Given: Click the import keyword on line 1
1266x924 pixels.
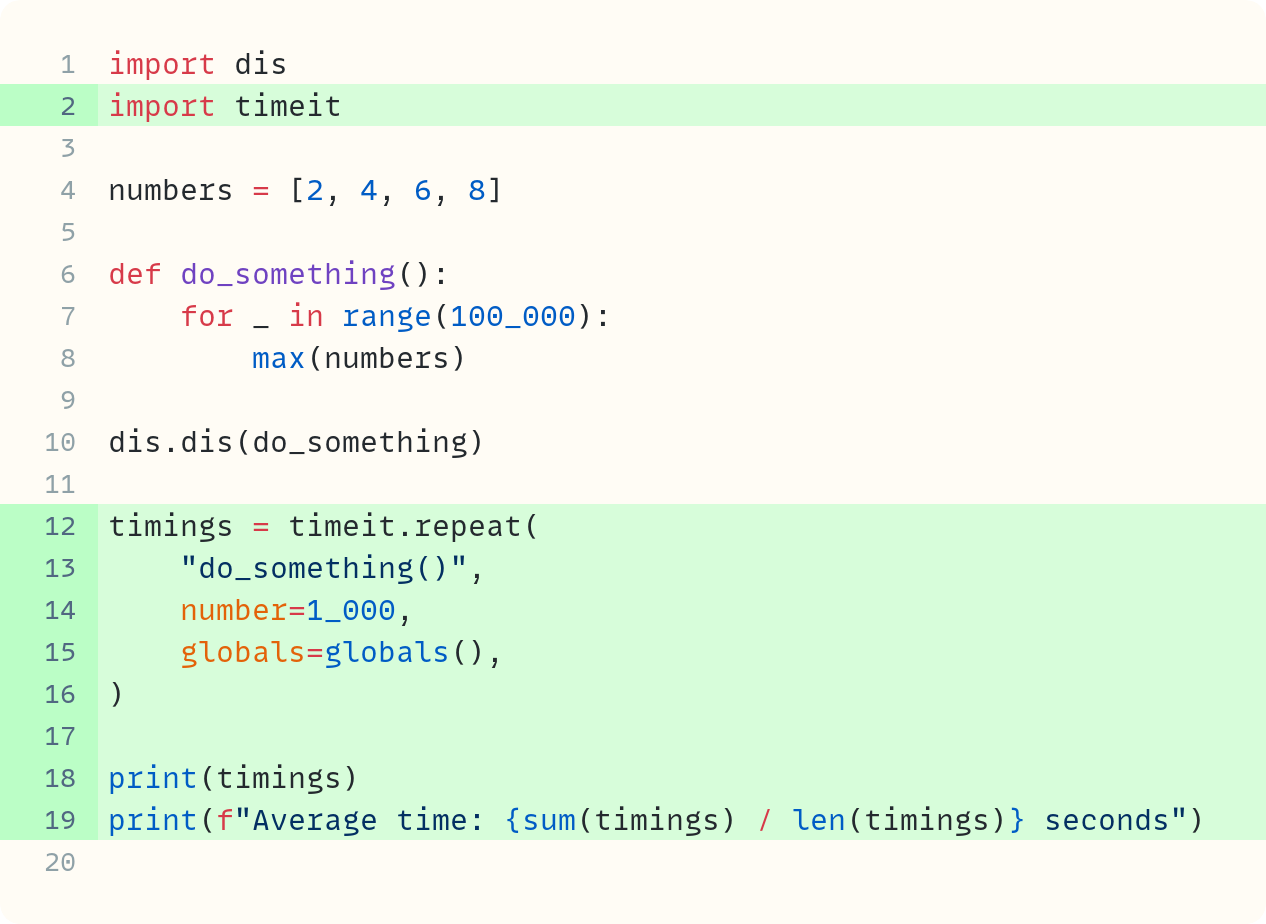Looking at the screenshot, I should pyautogui.click(x=162, y=64).
